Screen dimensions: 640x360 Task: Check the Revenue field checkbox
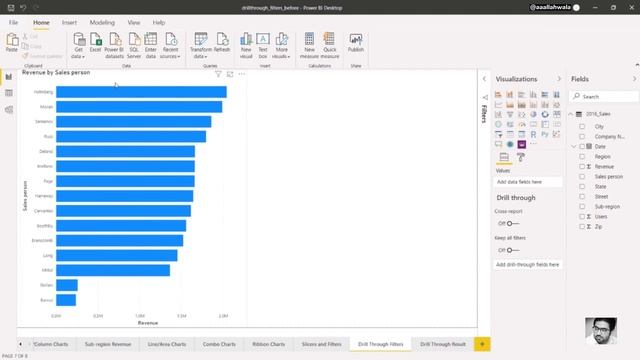[x=582, y=167]
